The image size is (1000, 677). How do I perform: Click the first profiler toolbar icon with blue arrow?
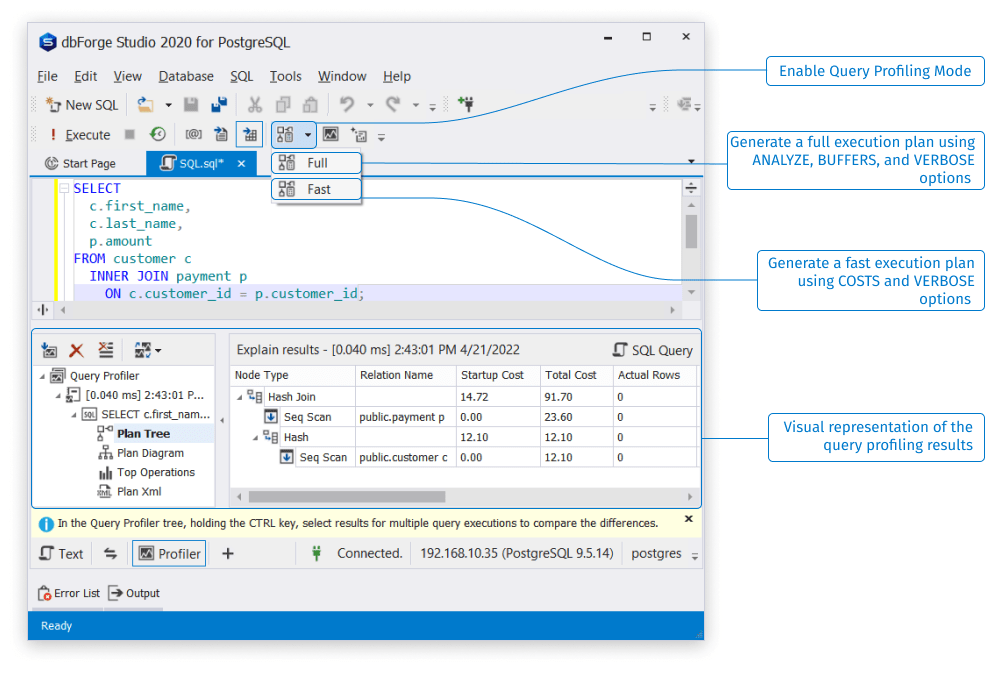pyautogui.click(x=49, y=350)
